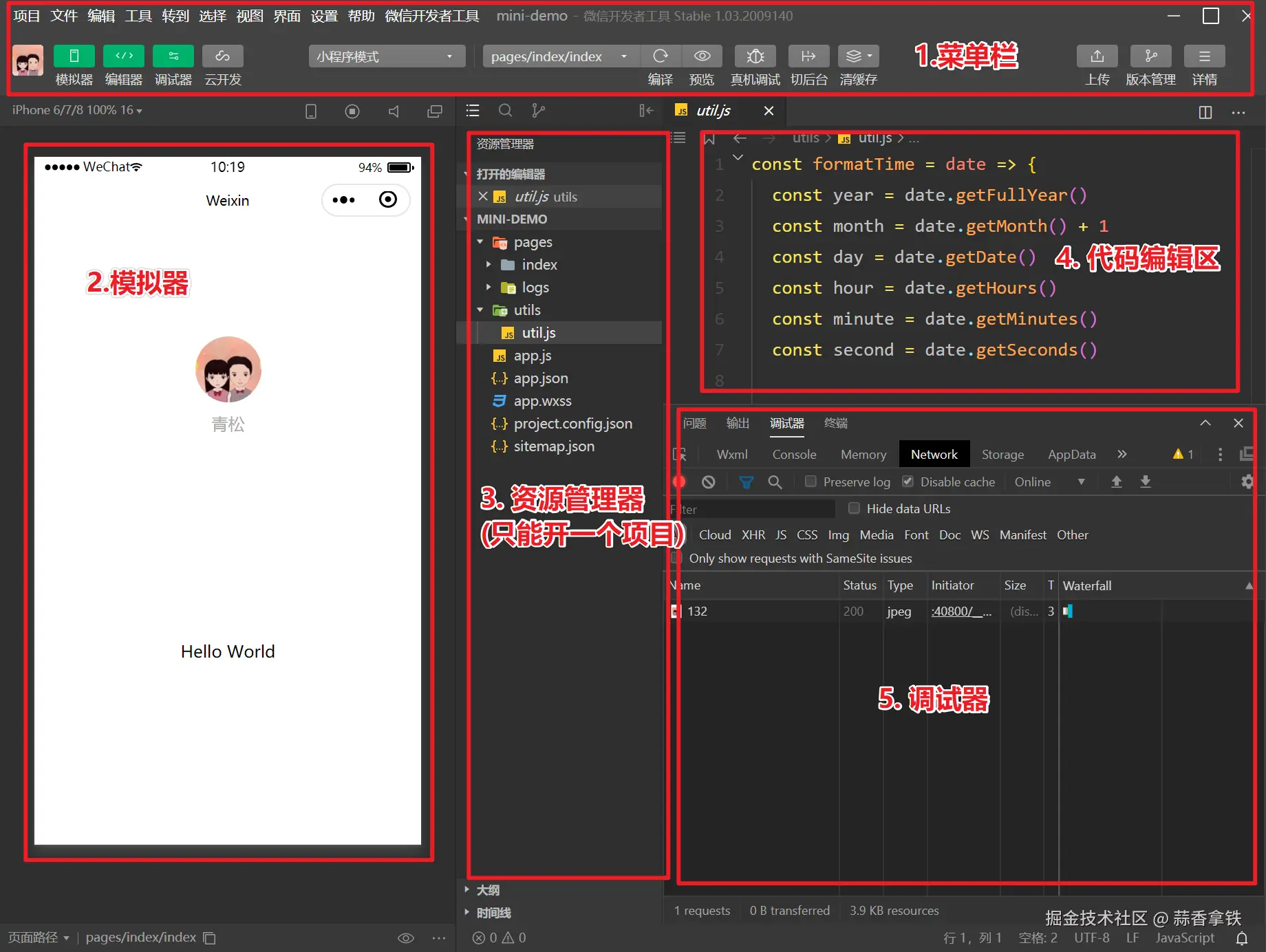The height and width of the screenshot is (952, 1266).
Task: Open the 编辑 menu
Action: pos(101,16)
